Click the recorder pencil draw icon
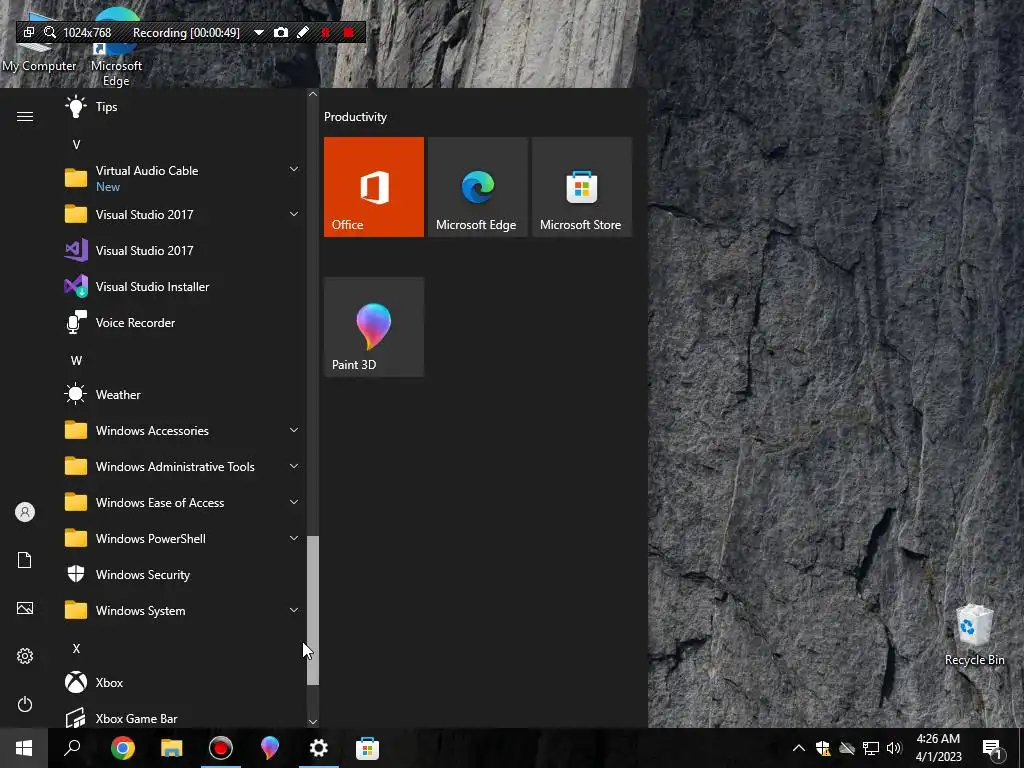1024x768 pixels. coord(303,32)
